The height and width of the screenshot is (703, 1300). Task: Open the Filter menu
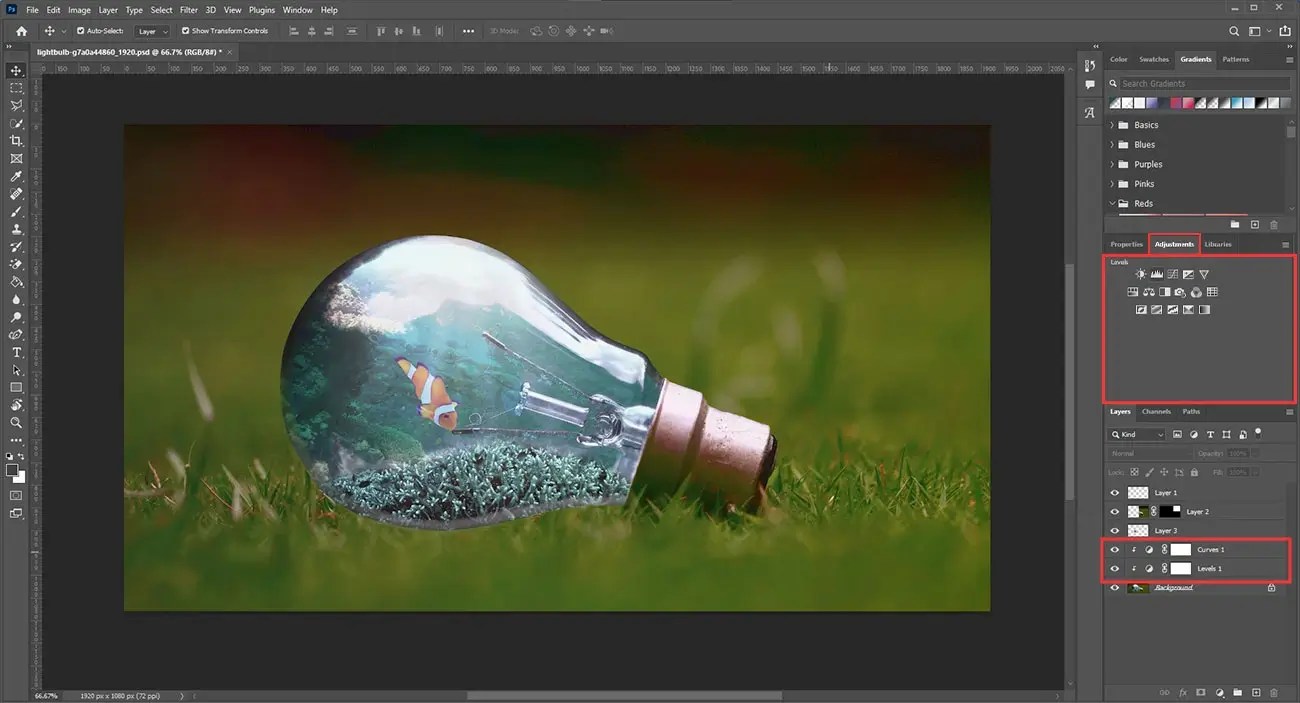pyautogui.click(x=187, y=9)
